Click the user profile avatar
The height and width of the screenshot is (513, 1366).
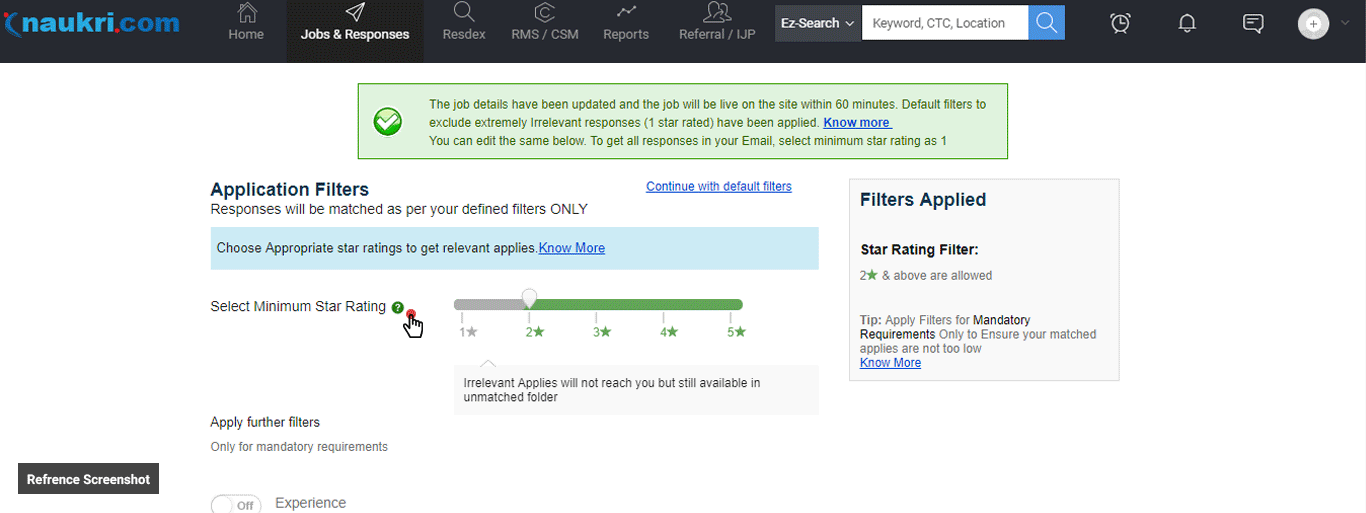click(x=1313, y=24)
